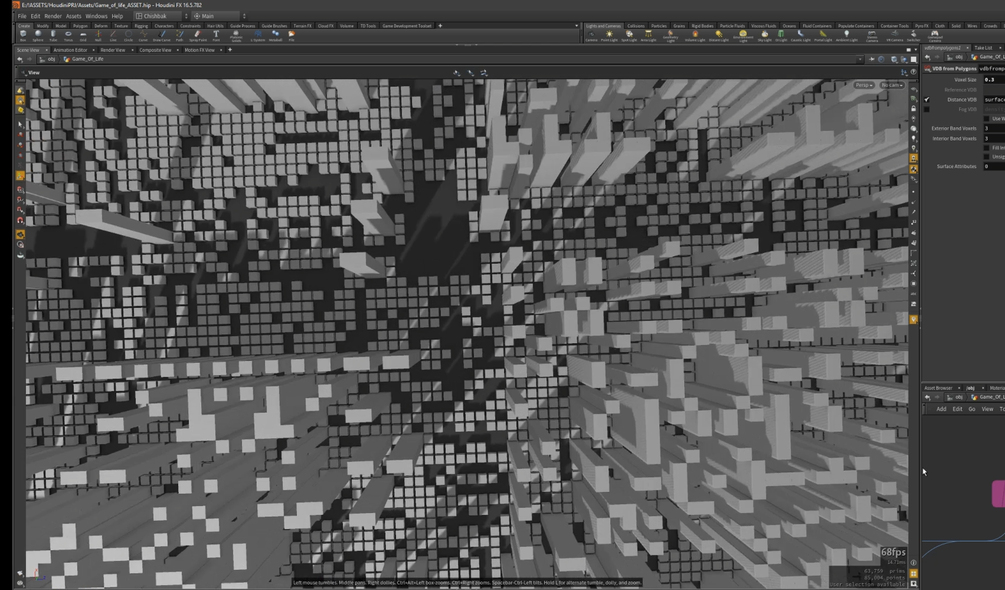1005x590 pixels.
Task: Toggle the Fill Interior checkbox
Action: pyautogui.click(x=986, y=148)
